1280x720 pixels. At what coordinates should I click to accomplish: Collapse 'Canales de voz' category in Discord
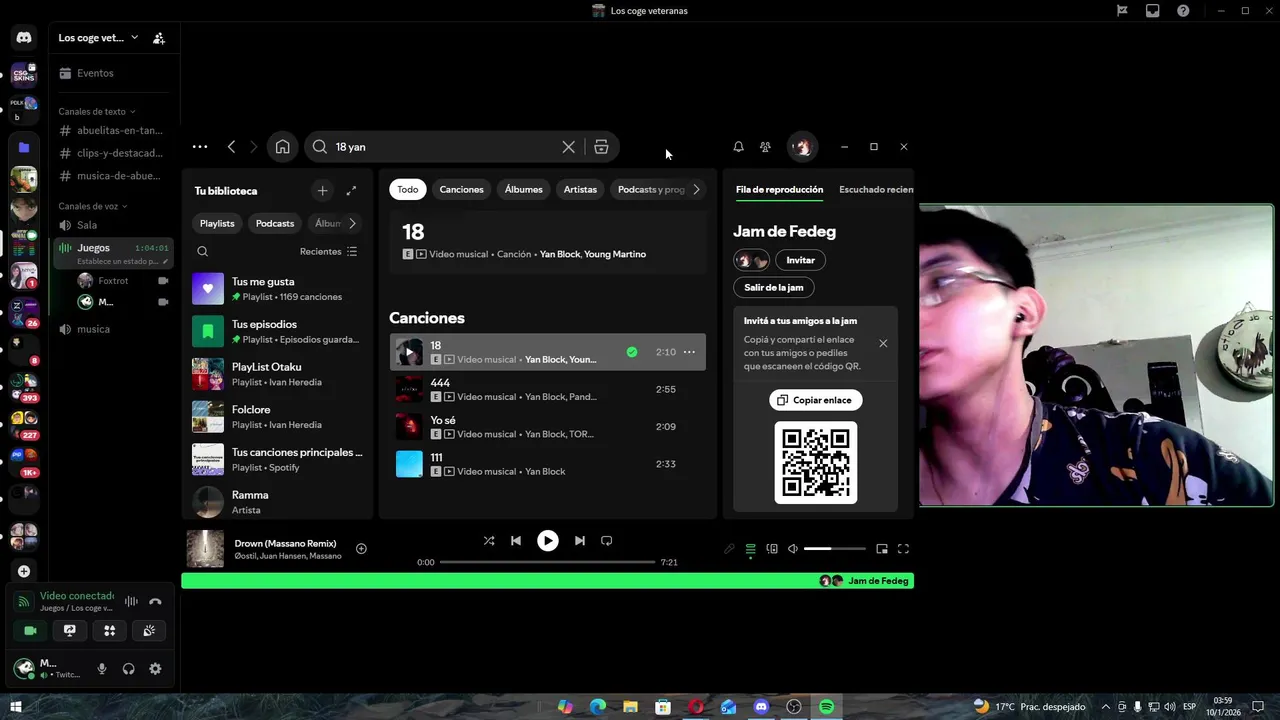(92, 206)
